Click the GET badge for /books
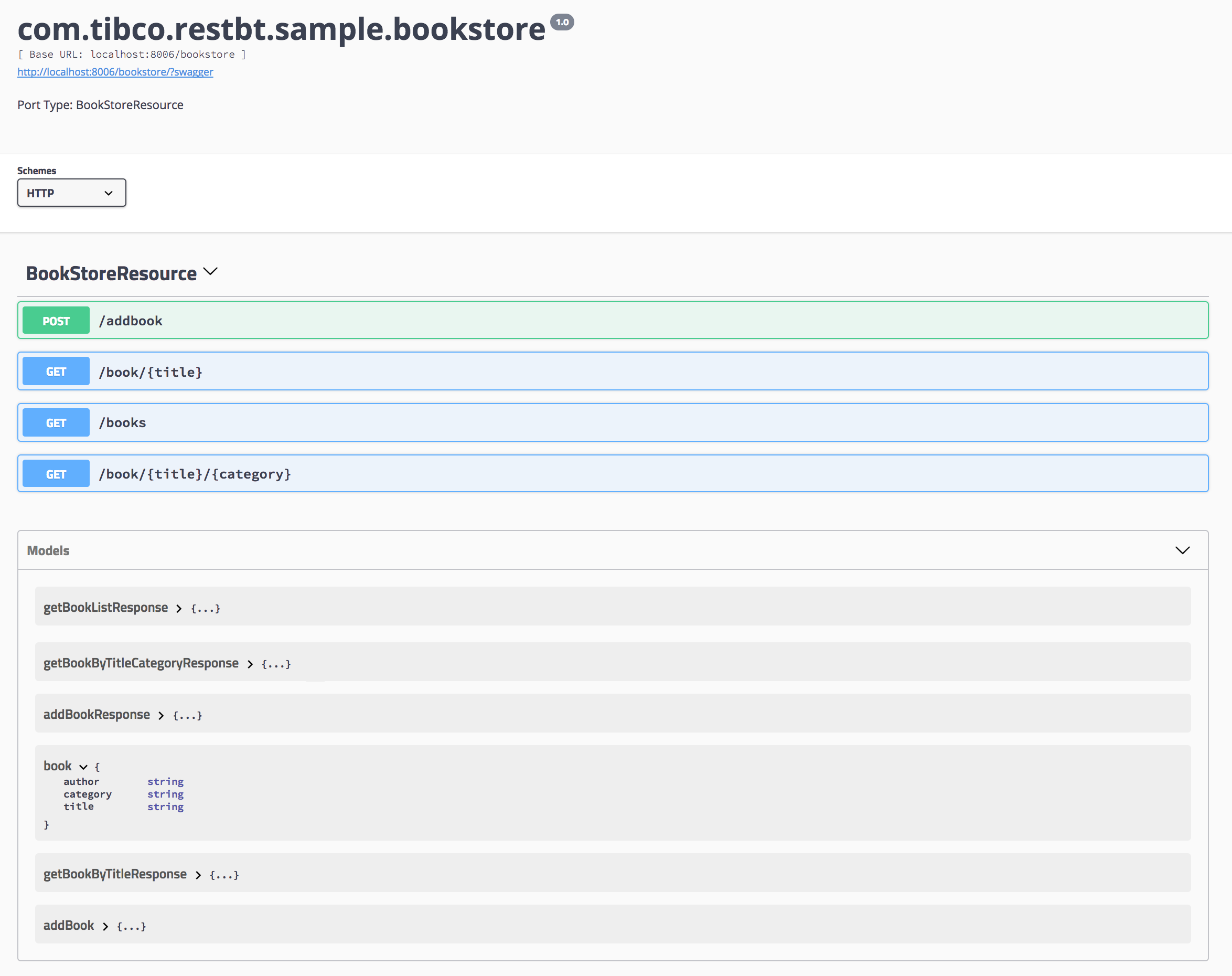Viewport: 1232px width, 976px height. 56,423
